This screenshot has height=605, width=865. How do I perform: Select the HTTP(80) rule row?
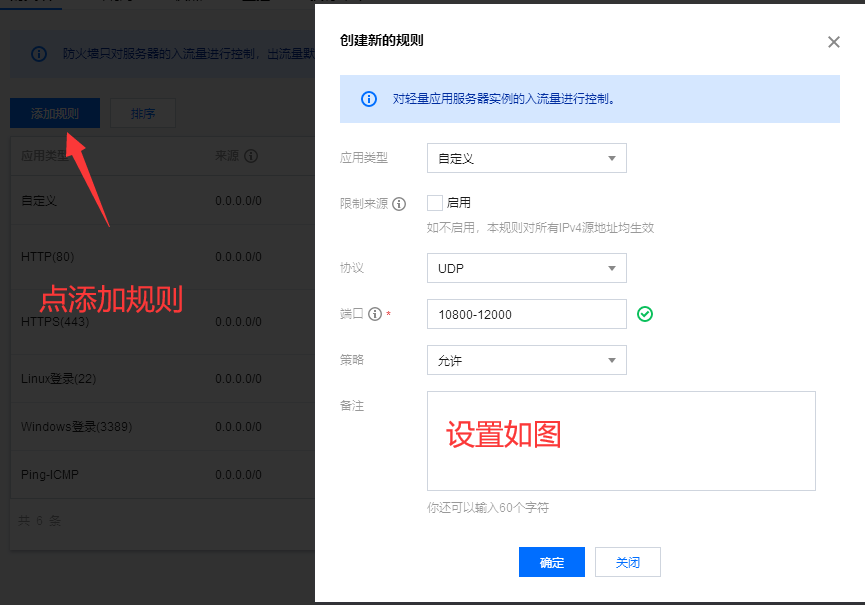coord(163,257)
